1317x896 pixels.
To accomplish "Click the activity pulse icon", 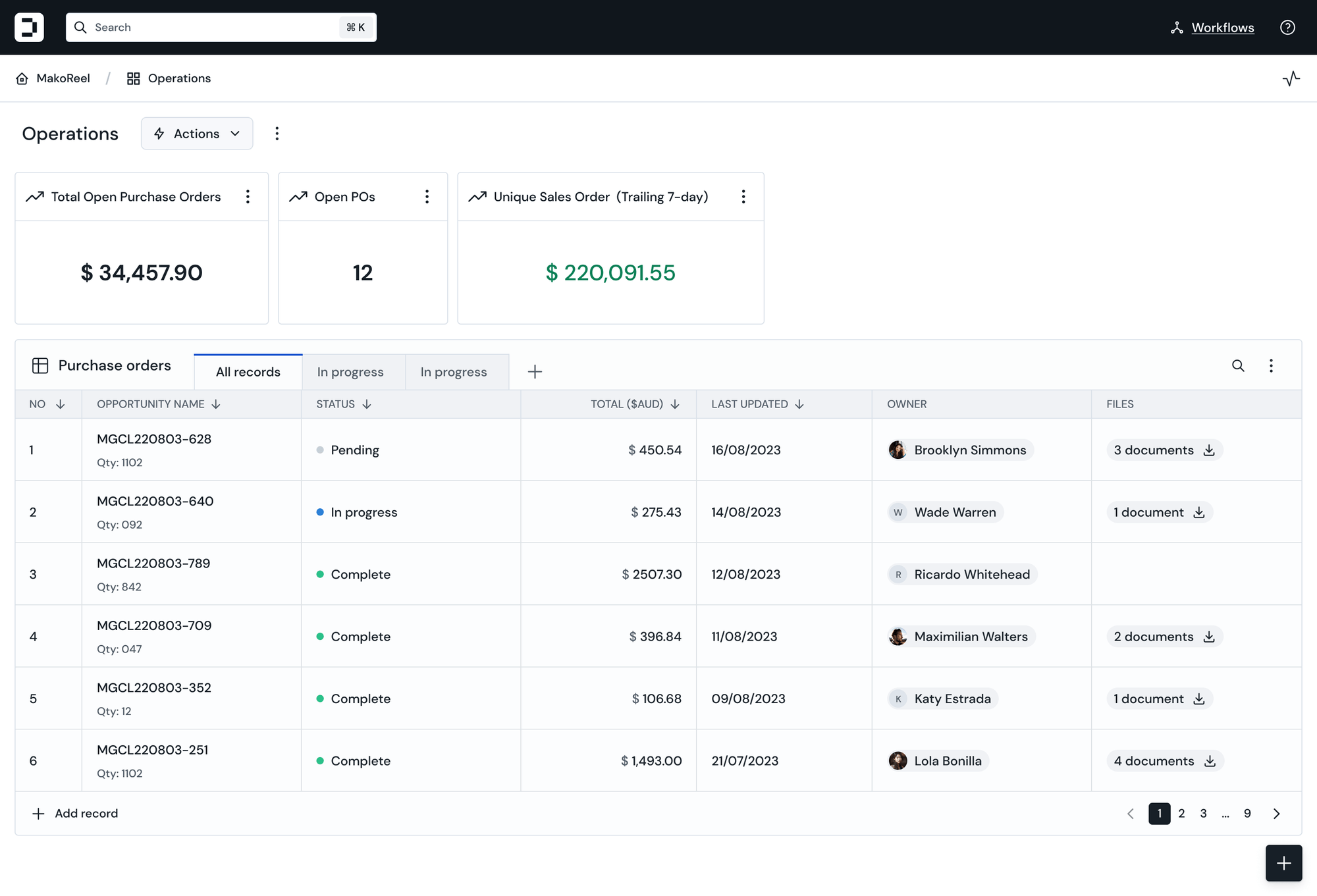I will [x=1291, y=79].
